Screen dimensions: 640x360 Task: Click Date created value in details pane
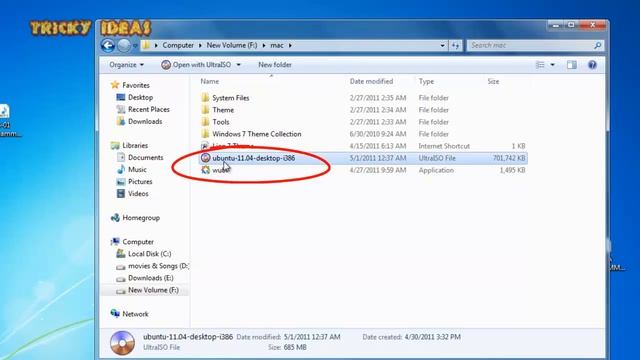(x=432, y=337)
